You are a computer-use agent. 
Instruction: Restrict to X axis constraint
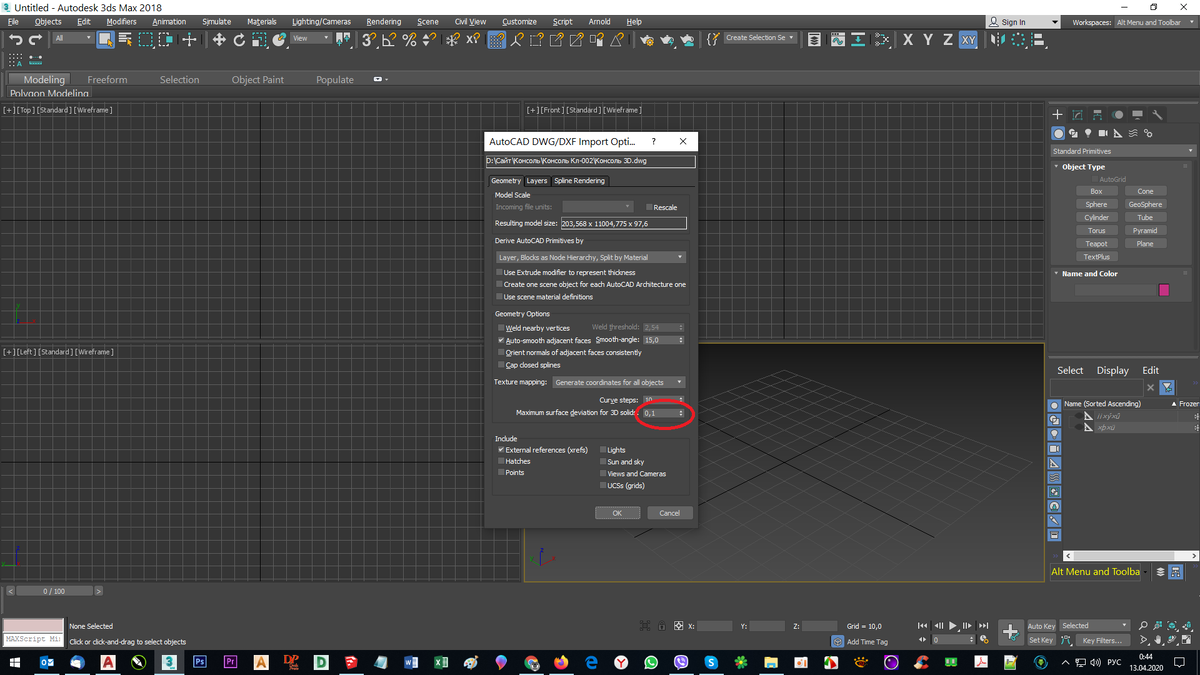click(908, 40)
